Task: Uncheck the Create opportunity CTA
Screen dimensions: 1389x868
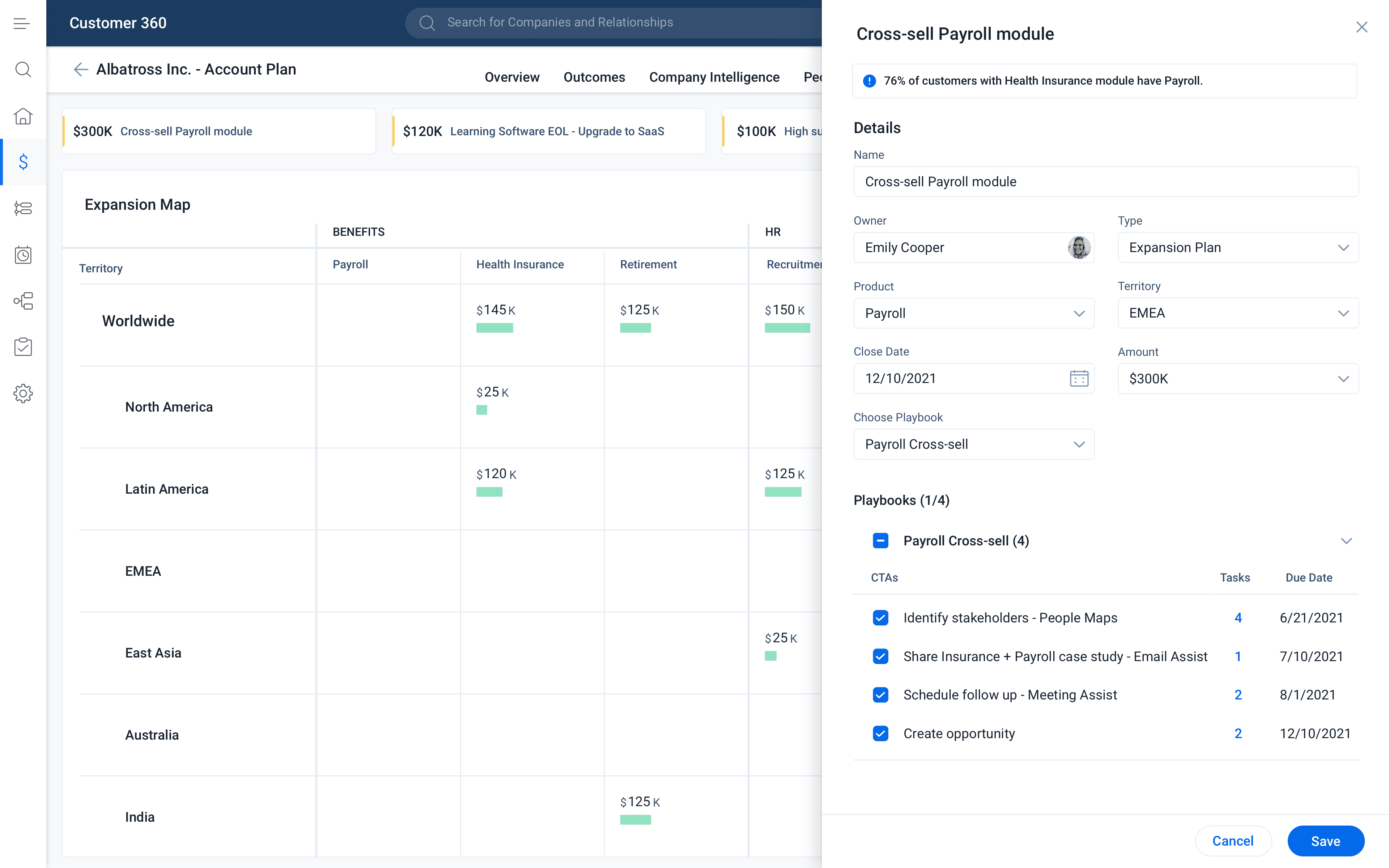Action: pos(880,734)
